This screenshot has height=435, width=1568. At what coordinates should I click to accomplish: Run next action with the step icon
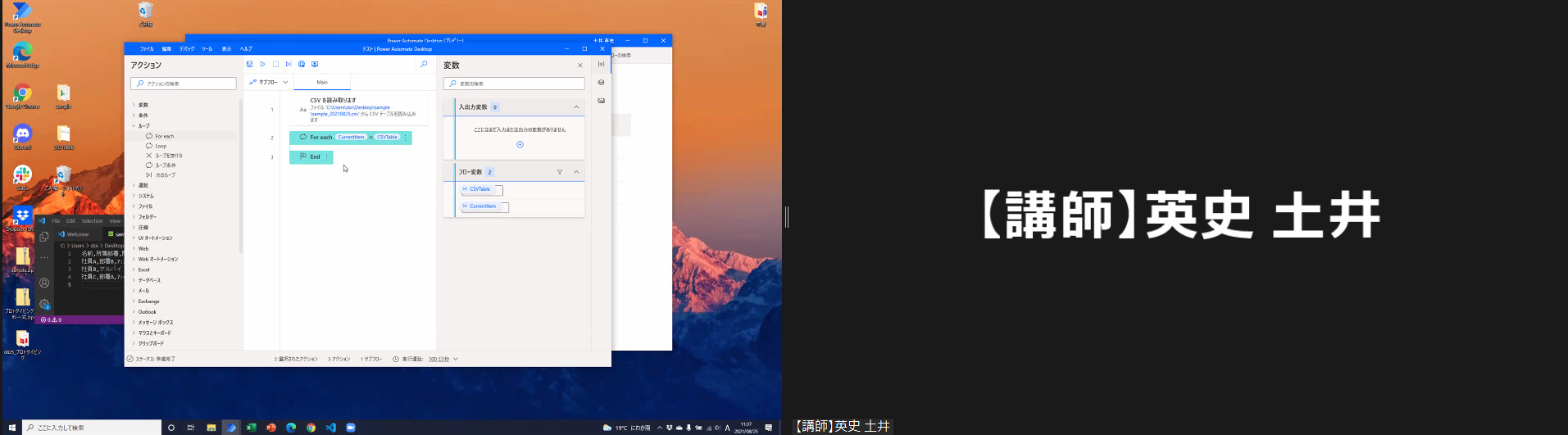pos(289,64)
